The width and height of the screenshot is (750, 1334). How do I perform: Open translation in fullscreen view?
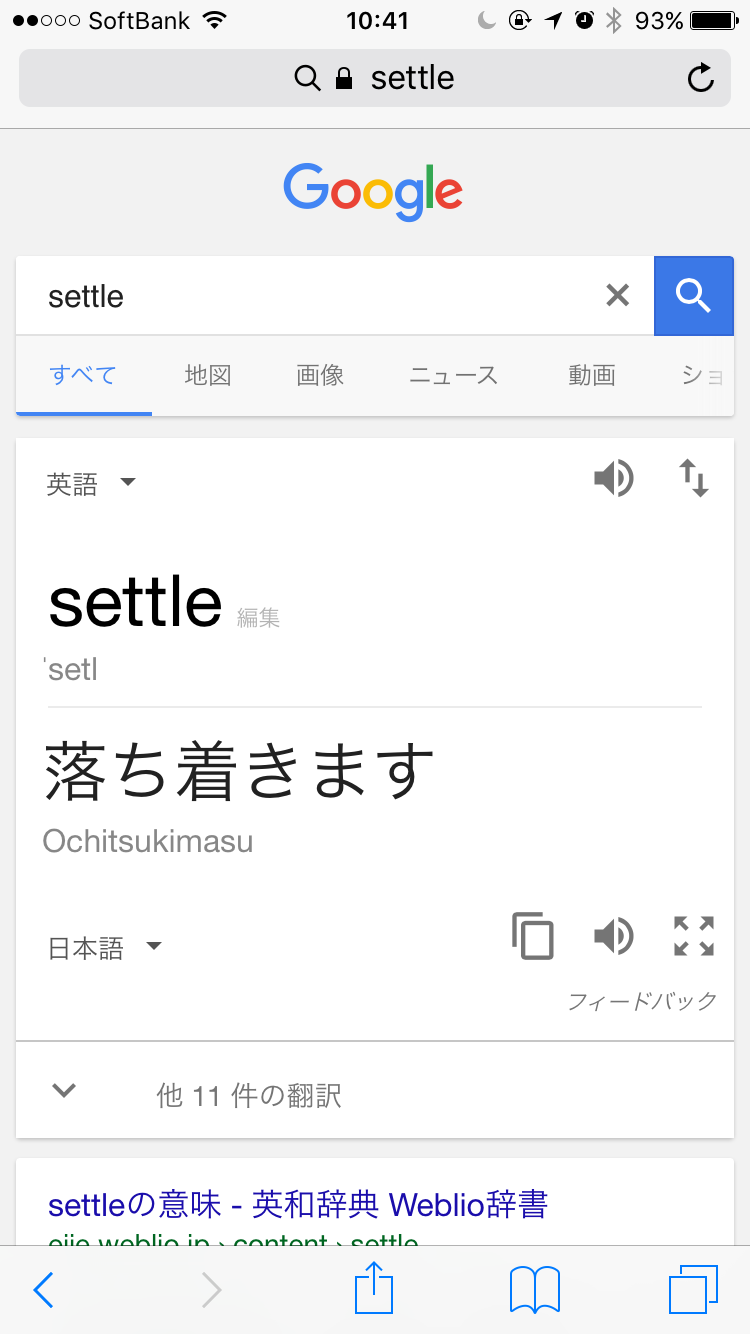click(x=694, y=937)
